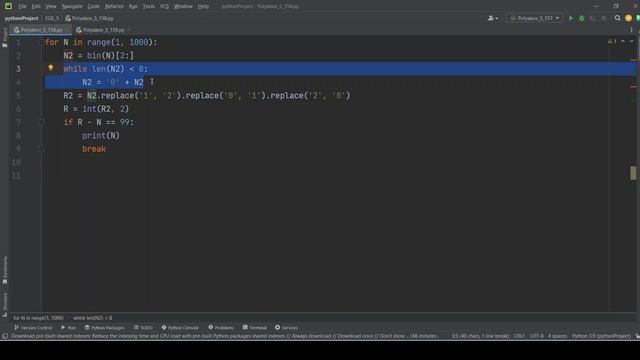The height and width of the screenshot is (360, 640).
Task: Open the Help menu
Action: (203, 6)
